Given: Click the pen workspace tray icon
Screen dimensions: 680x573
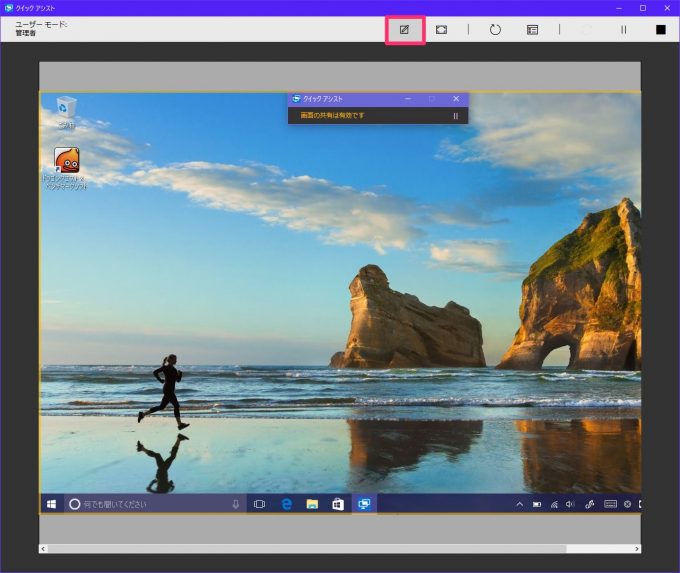Looking at the screenshot, I should click(589, 504).
